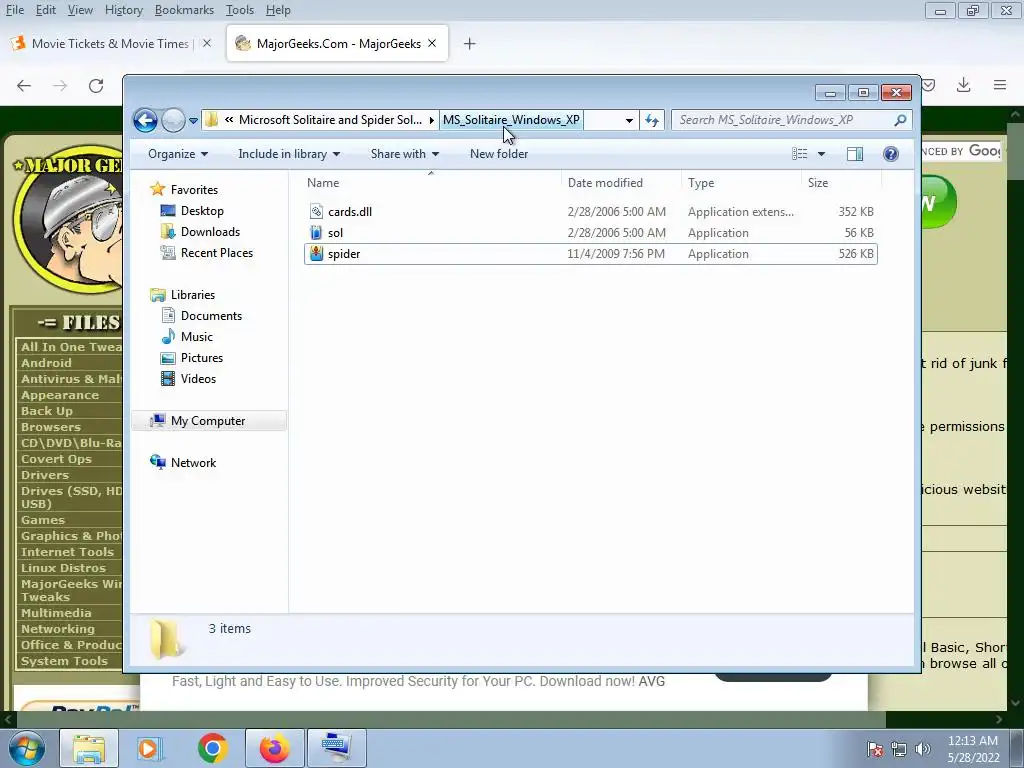Open Firefox hamburger application menu
Viewport: 1024px width, 768px height.
pyautogui.click(x=999, y=85)
